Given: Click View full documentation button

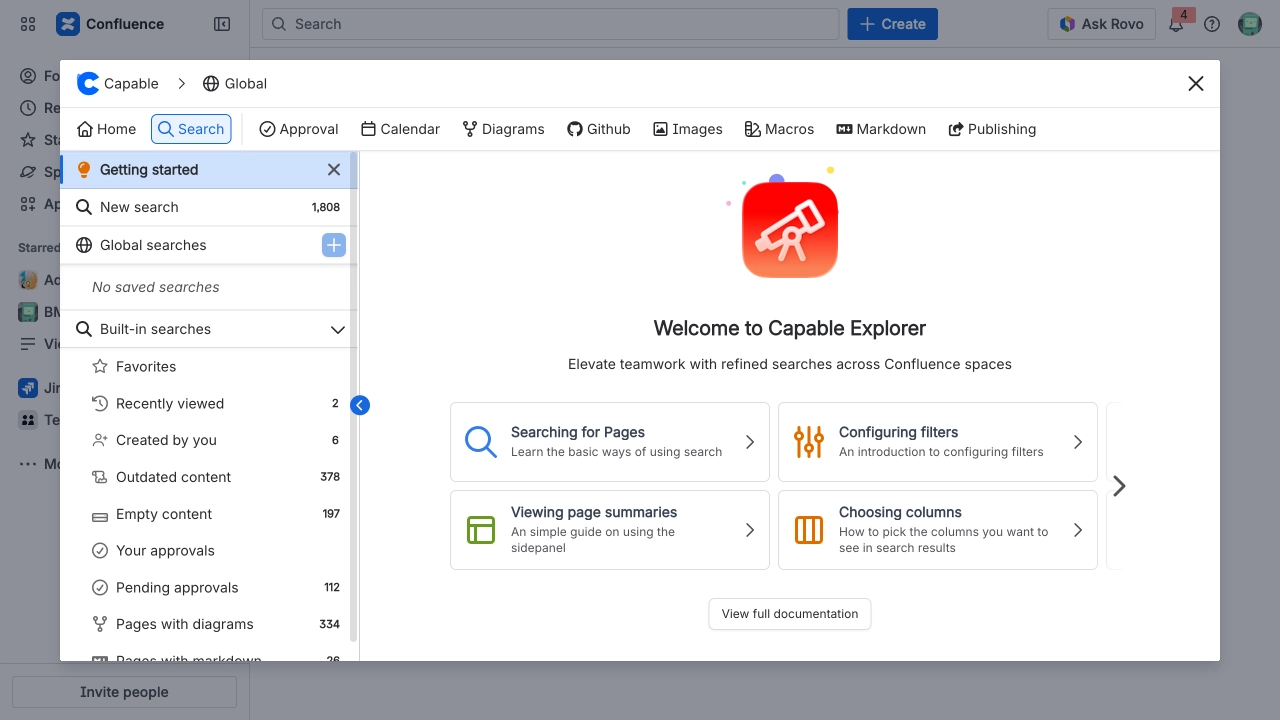Looking at the screenshot, I should click(790, 614).
